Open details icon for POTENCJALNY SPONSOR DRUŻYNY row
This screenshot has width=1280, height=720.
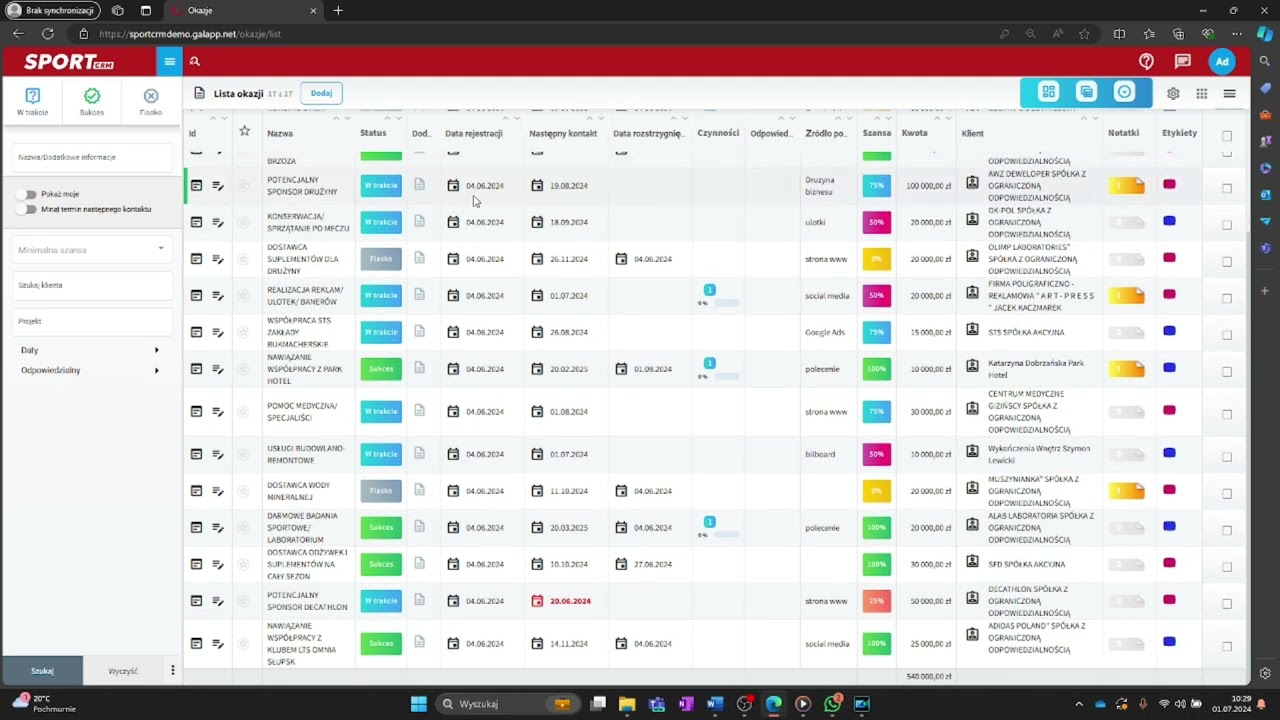[x=196, y=185]
